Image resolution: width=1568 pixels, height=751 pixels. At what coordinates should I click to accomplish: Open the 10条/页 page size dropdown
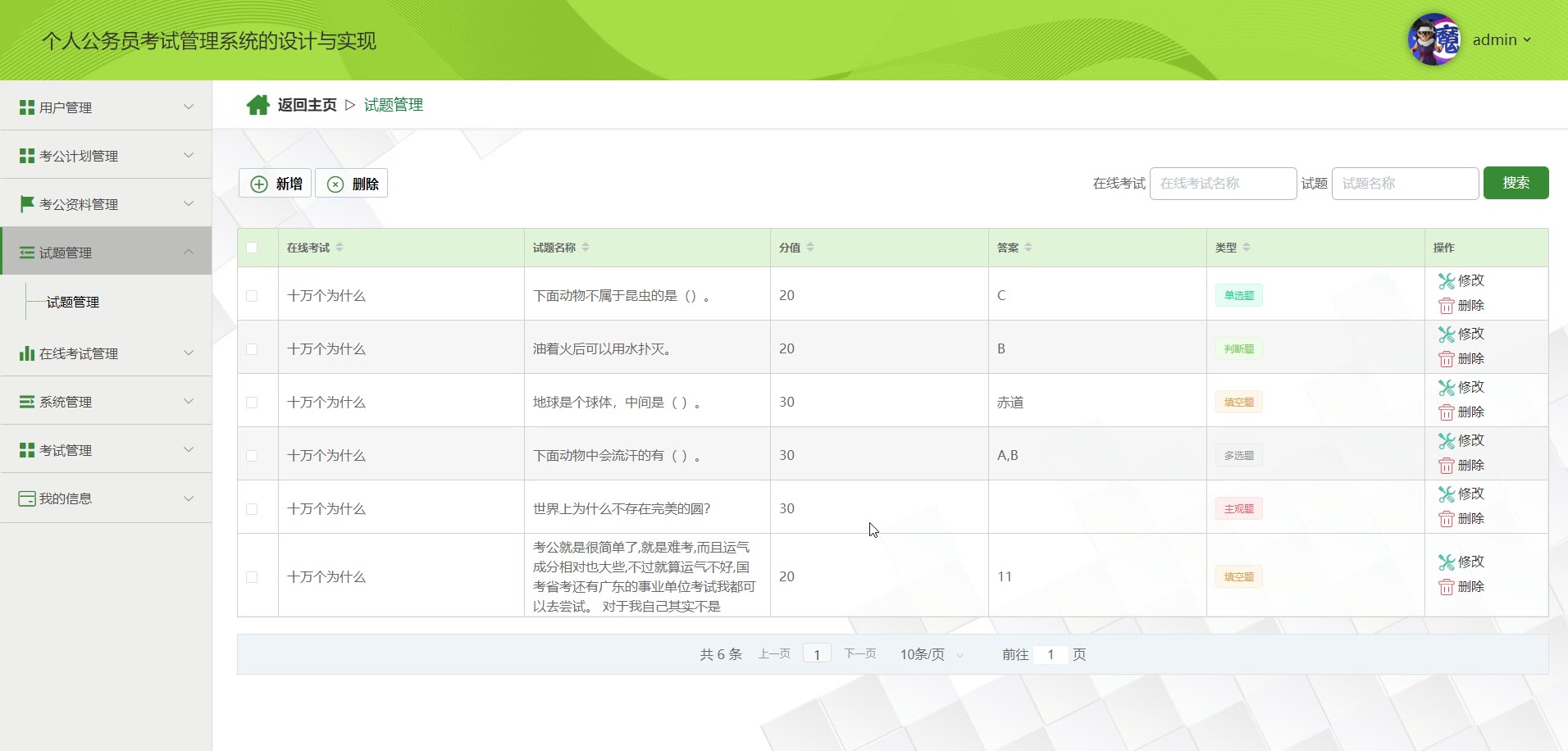(932, 654)
